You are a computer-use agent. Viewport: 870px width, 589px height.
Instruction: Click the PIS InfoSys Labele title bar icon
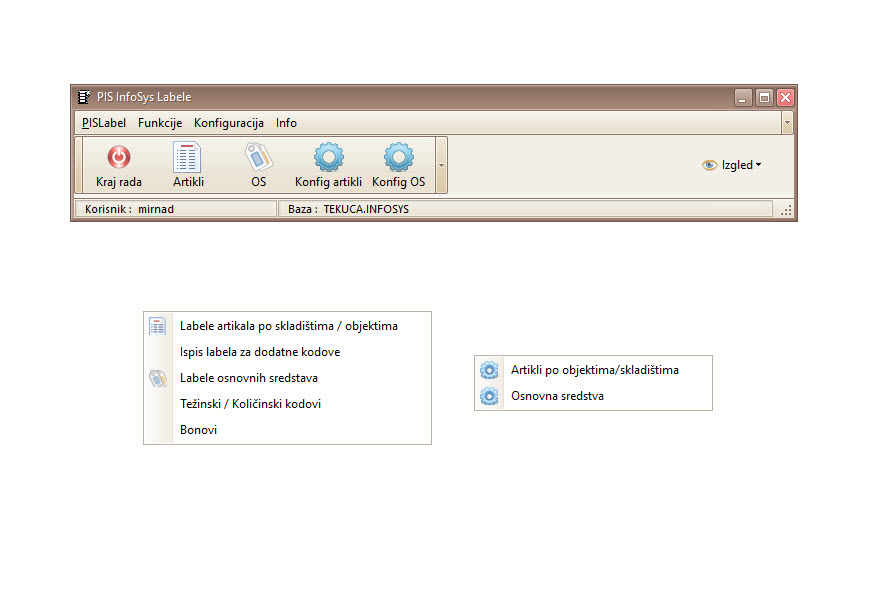pyautogui.click(x=84, y=97)
